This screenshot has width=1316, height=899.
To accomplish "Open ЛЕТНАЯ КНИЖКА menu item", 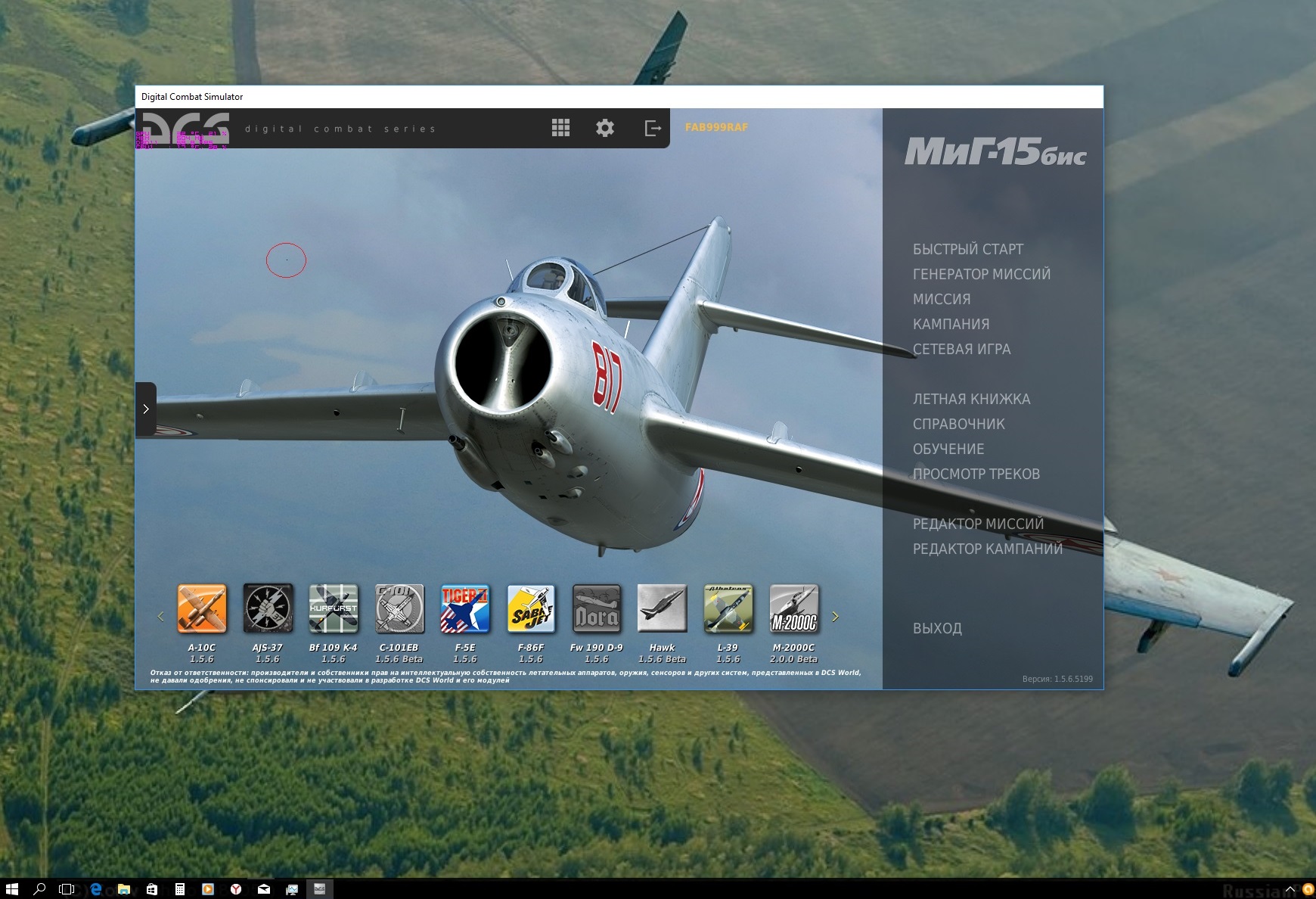I will click(971, 399).
